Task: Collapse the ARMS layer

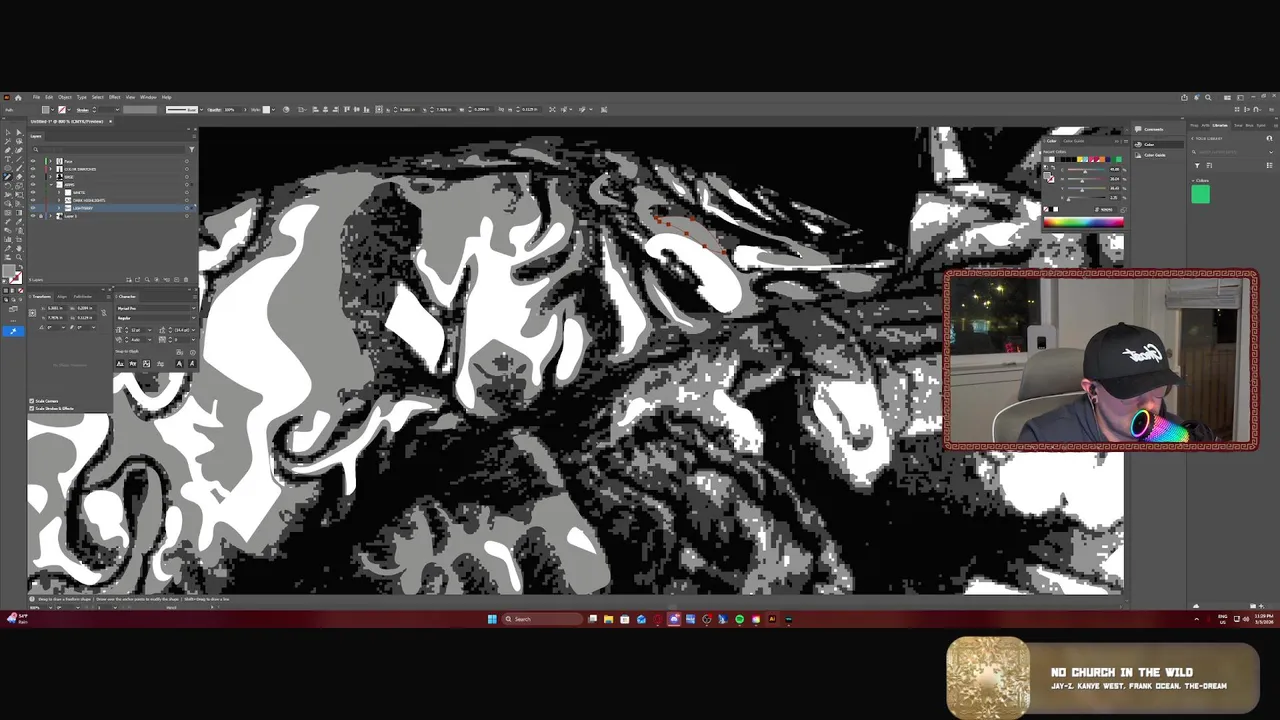Action: pos(51,184)
